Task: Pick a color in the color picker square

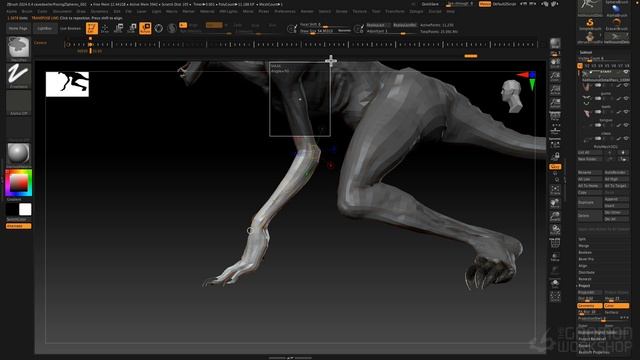Action: tap(18, 182)
